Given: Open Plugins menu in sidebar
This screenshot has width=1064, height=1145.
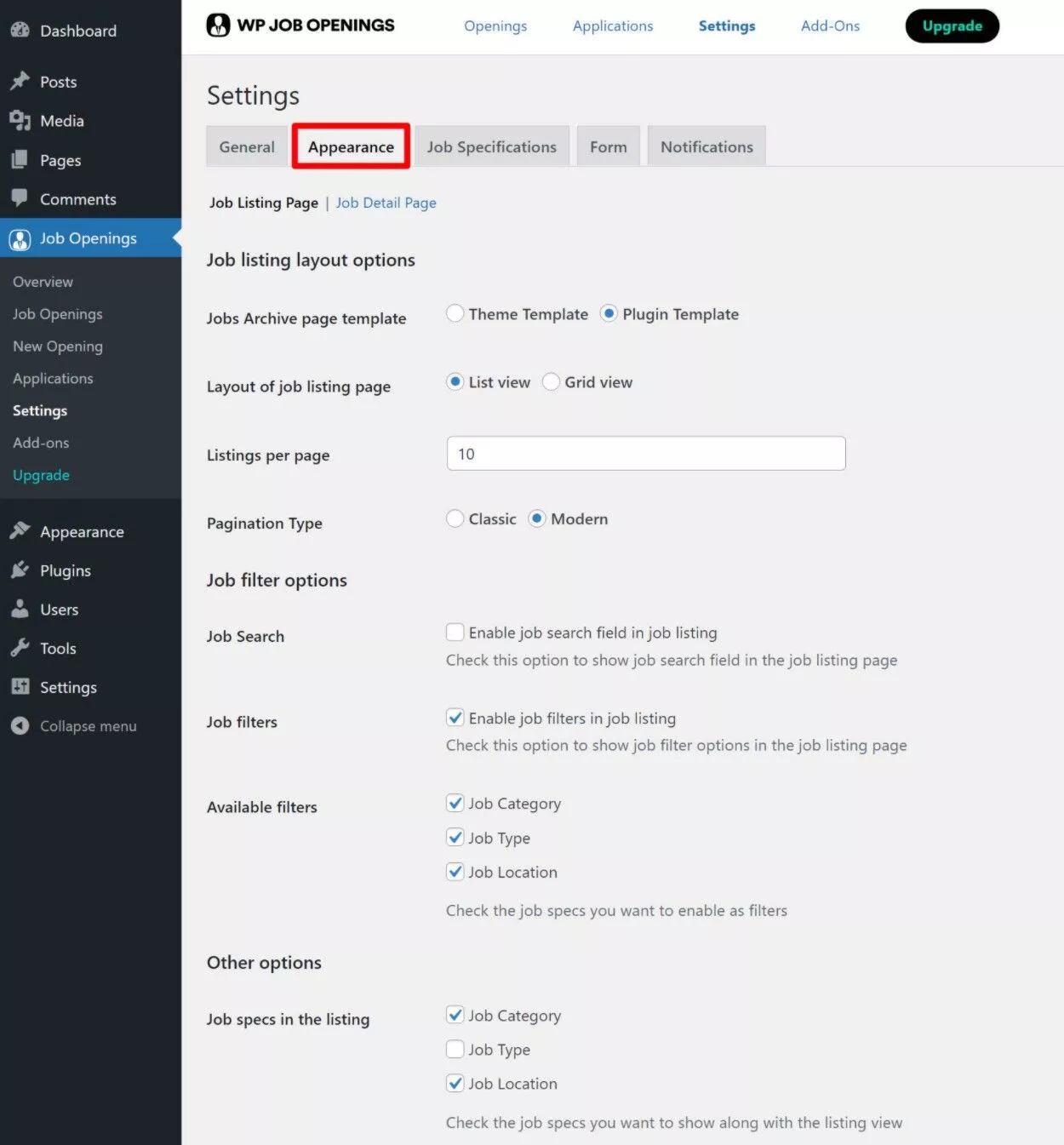Looking at the screenshot, I should click(65, 570).
